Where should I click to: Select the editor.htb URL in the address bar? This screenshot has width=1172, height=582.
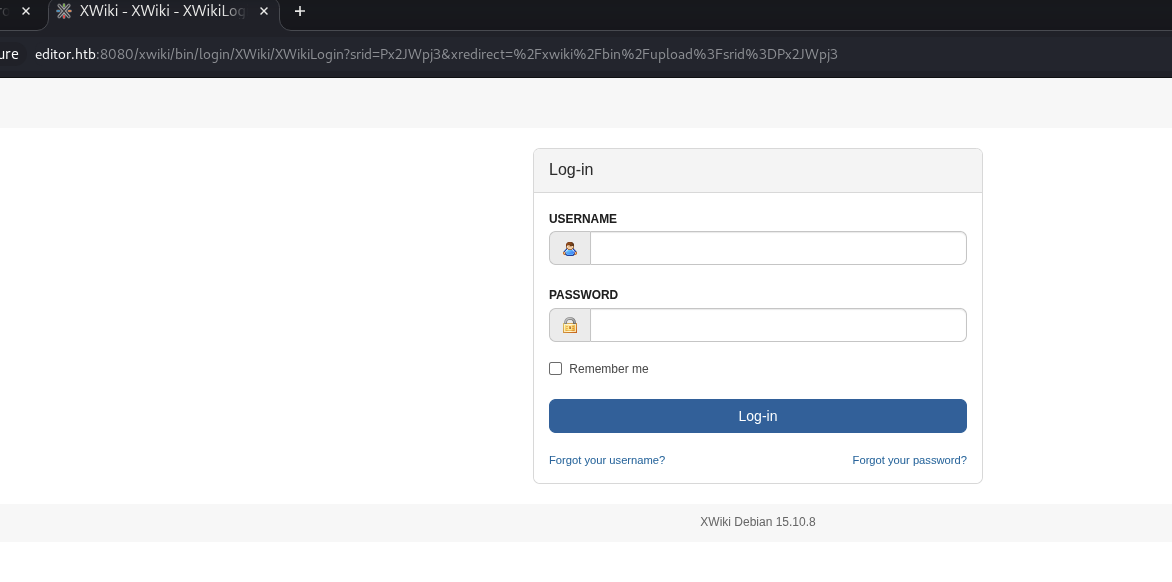(x=436, y=54)
